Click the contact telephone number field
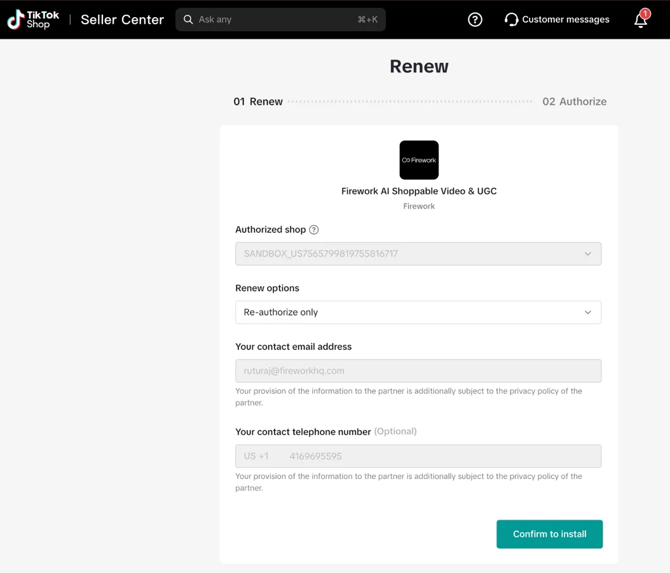 pyautogui.click(x=440, y=456)
